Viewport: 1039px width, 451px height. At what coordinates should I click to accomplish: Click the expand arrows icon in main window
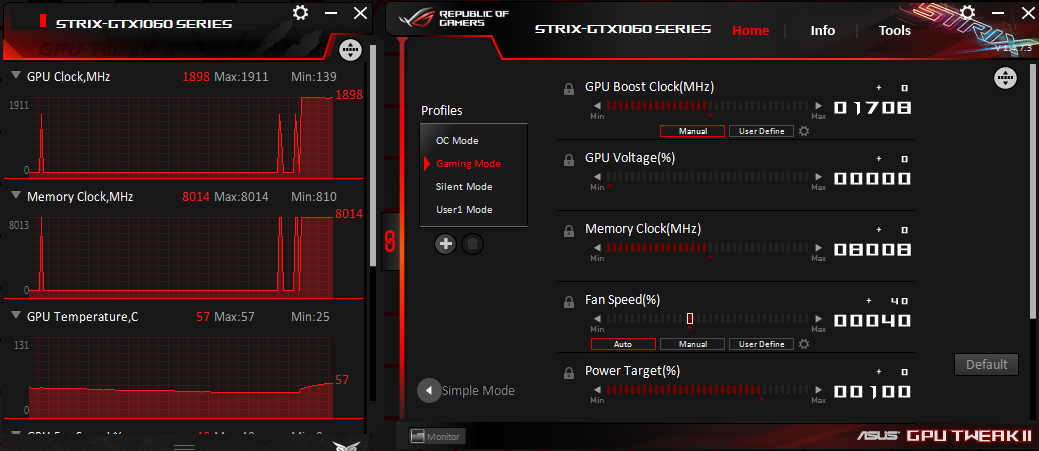[1005, 78]
